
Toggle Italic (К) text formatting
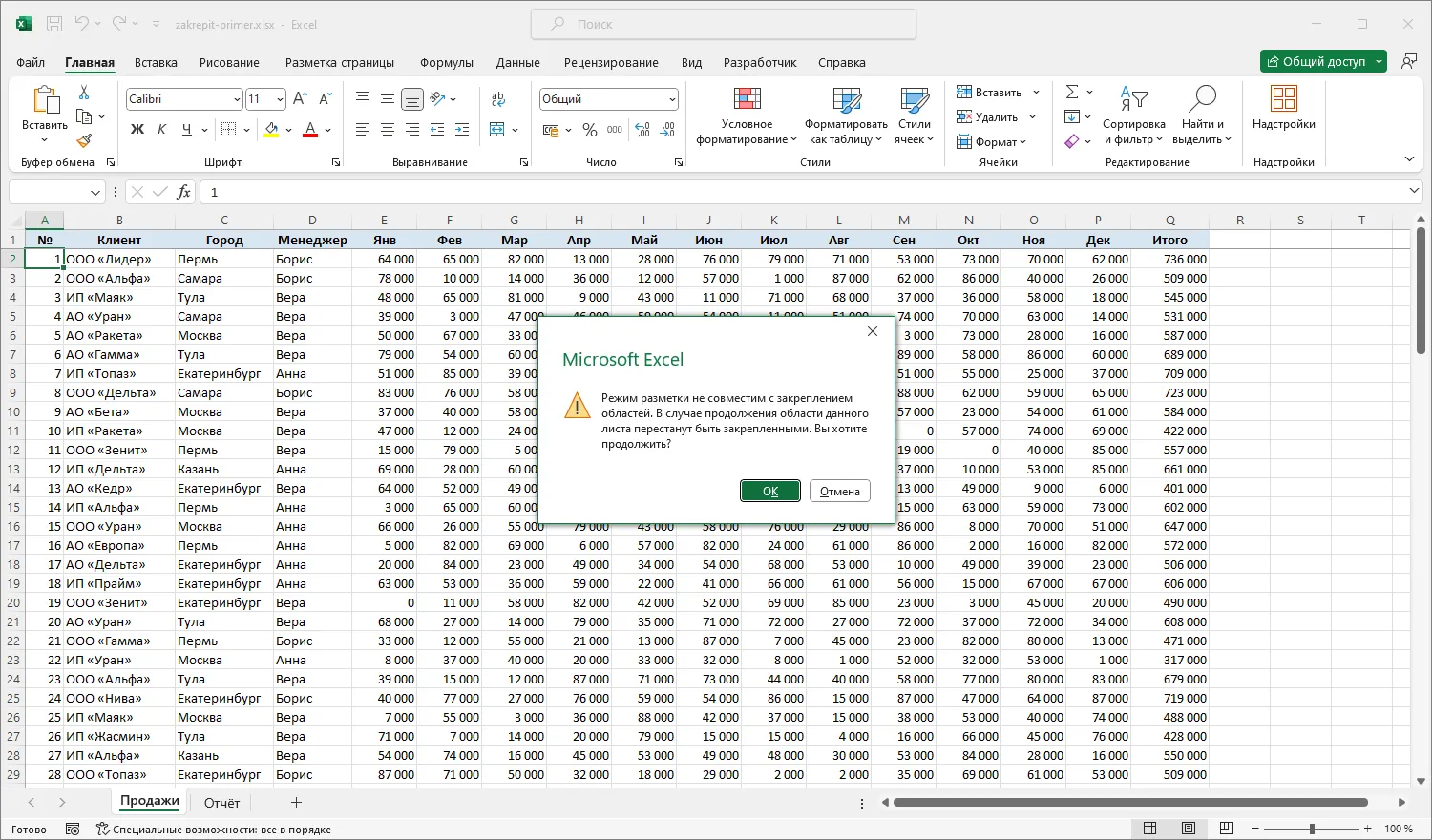click(x=162, y=130)
